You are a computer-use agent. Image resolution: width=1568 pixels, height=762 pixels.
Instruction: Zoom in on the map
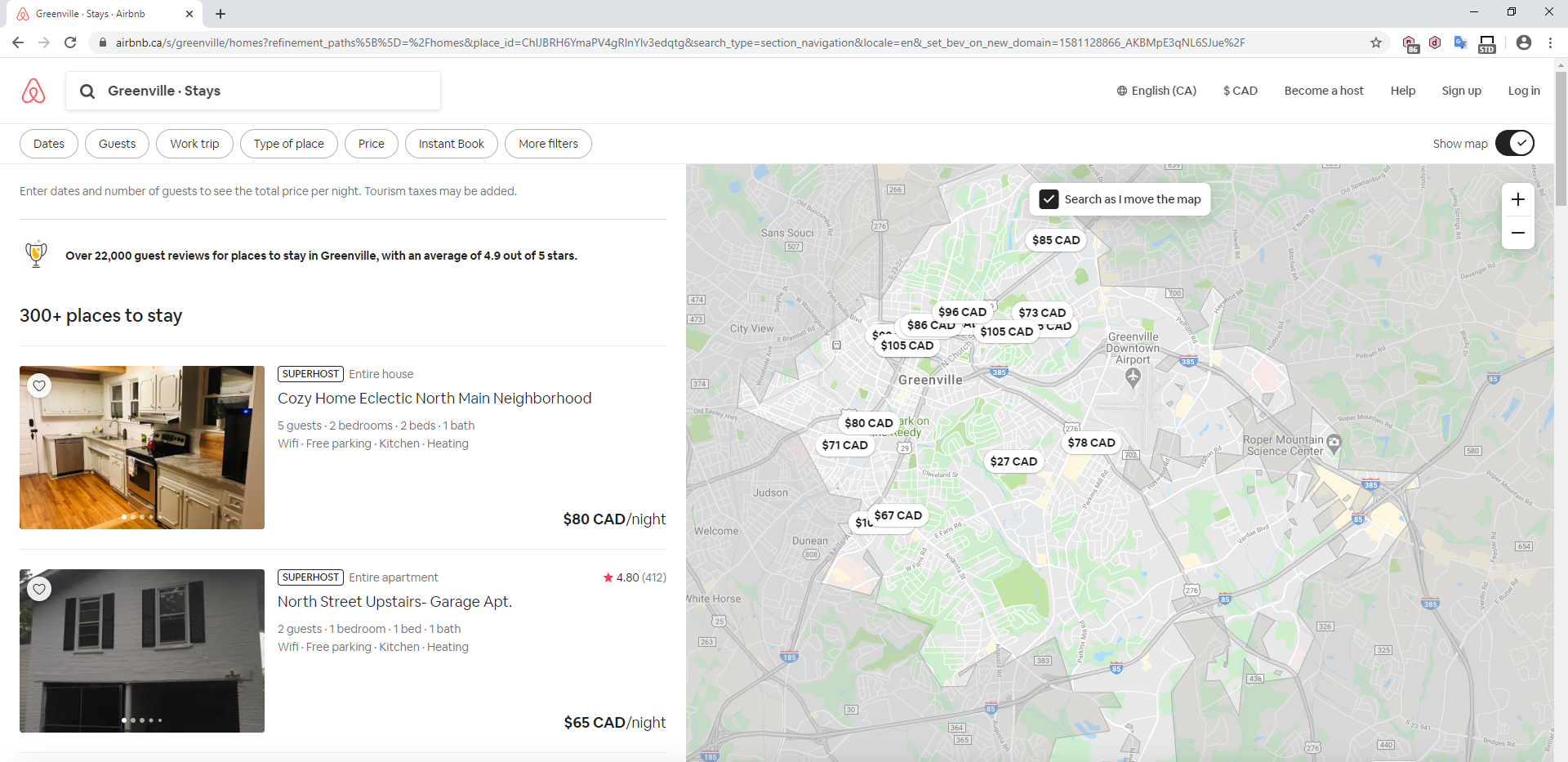pyautogui.click(x=1518, y=198)
